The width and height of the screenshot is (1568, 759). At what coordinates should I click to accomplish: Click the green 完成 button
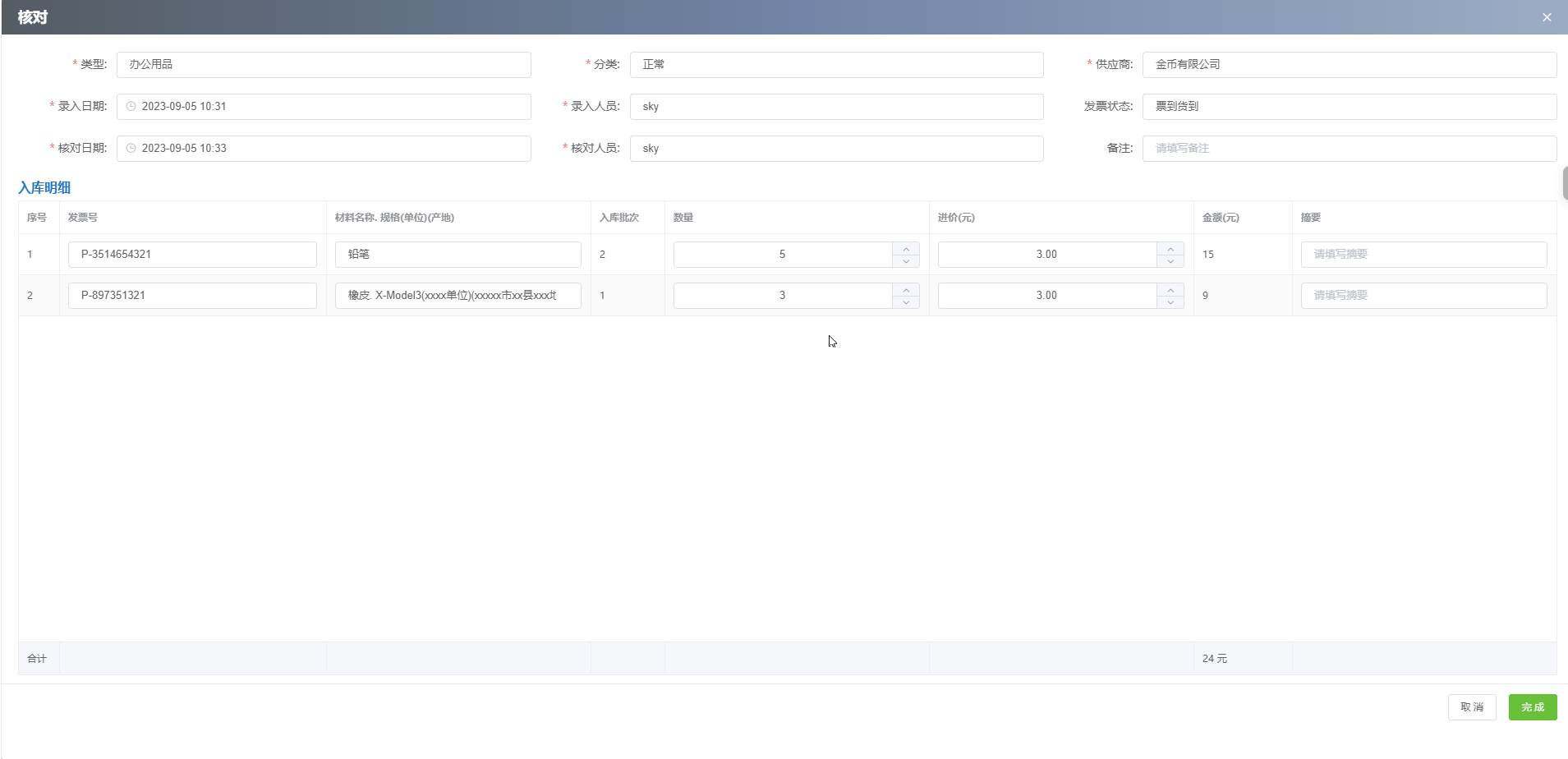click(x=1533, y=707)
